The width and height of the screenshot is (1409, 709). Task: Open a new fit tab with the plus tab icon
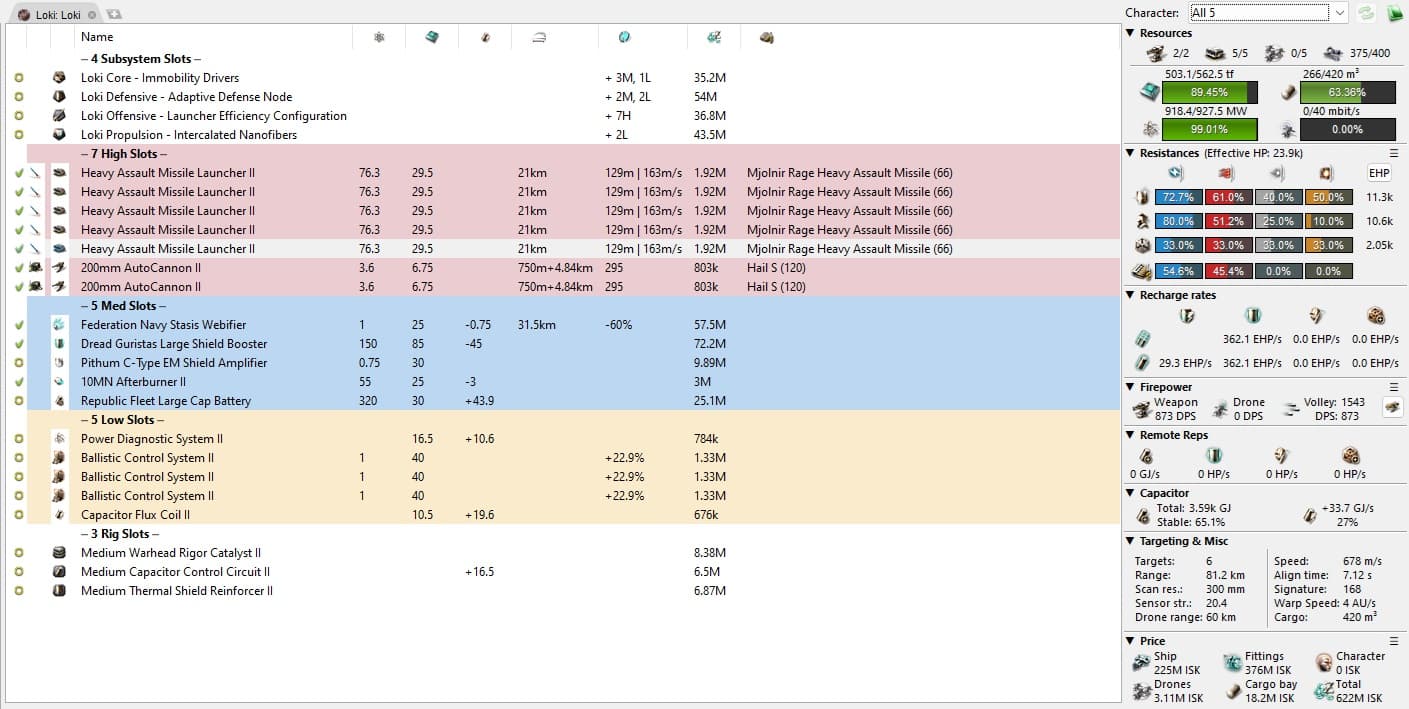(x=114, y=15)
